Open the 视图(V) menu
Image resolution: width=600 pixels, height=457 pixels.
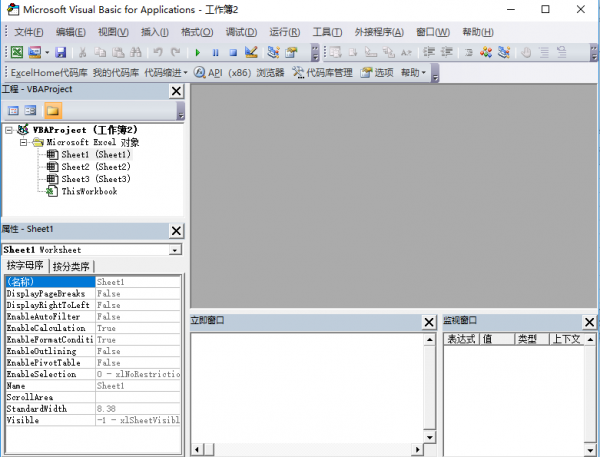coord(113,32)
